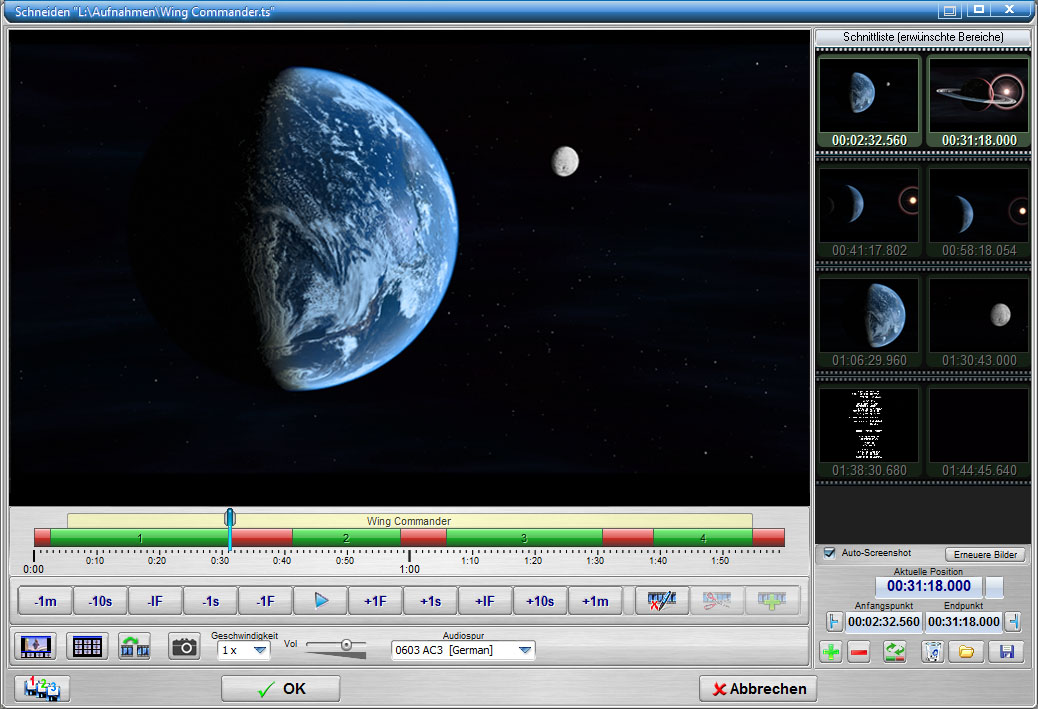
Task: Click green timeline segment 1
Action: point(140,538)
